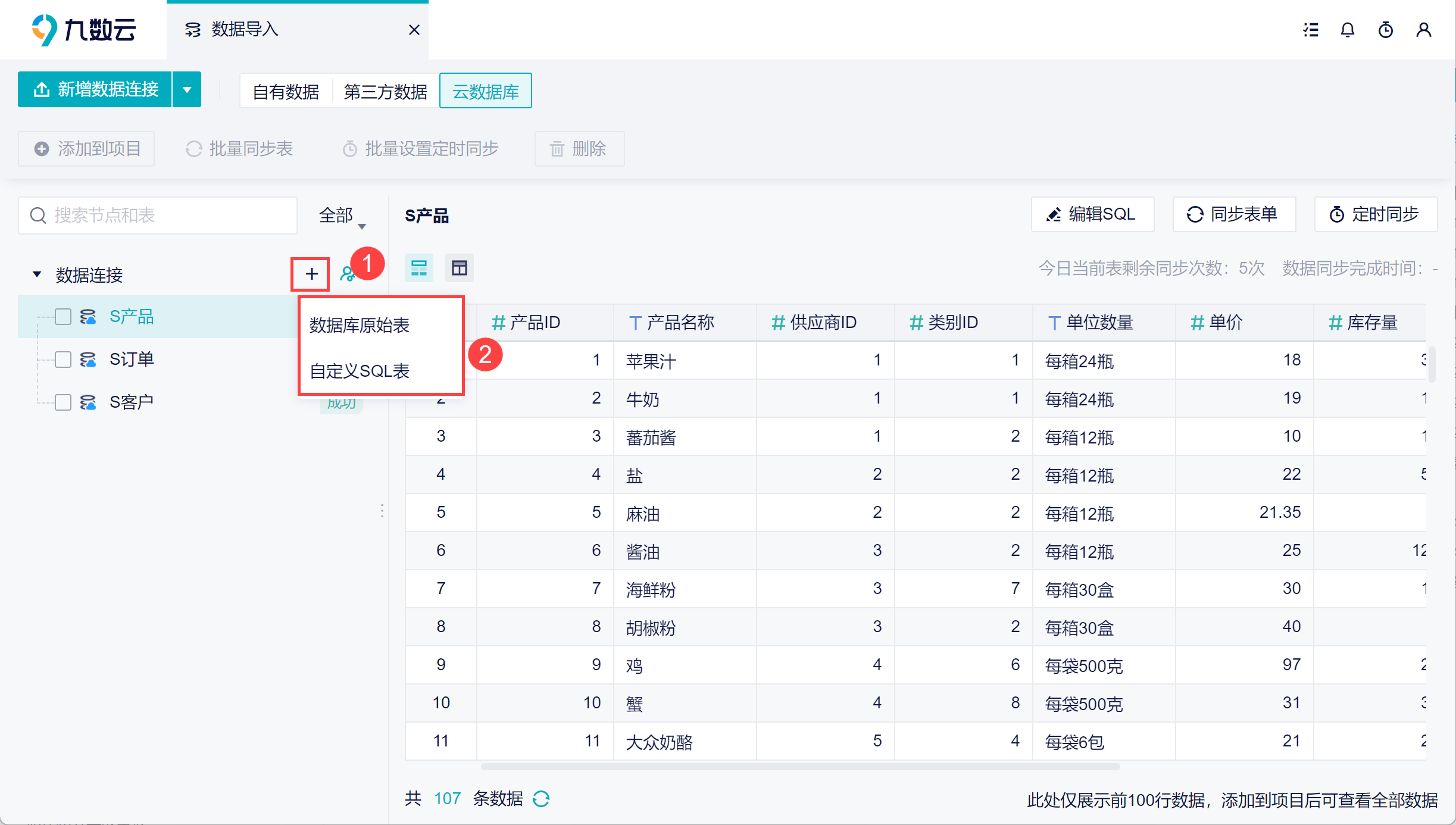Open the user account icon
Viewport: 1456px width, 825px height.
(x=1423, y=30)
